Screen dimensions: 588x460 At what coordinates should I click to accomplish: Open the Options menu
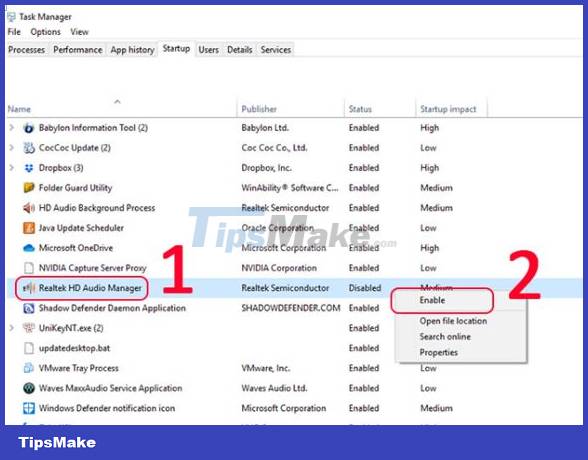coord(45,32)
